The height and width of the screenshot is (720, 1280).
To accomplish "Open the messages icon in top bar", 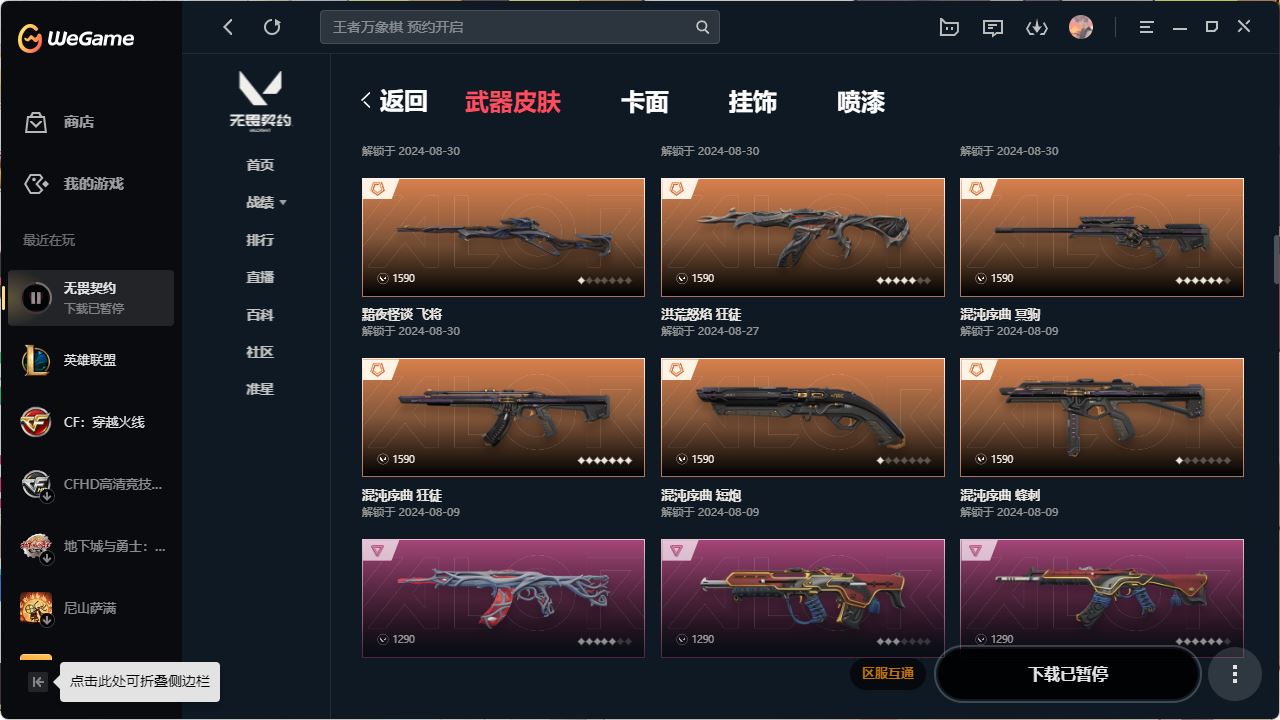I will (x=993, y=28).
